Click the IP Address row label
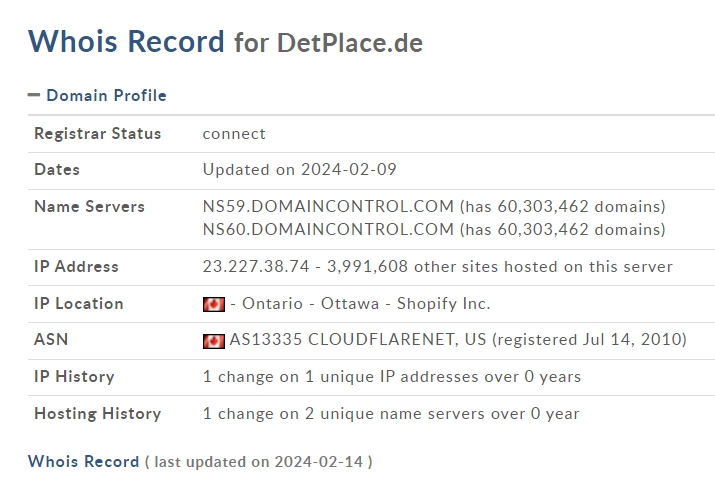The image size is (715, 478). (76, 266)
